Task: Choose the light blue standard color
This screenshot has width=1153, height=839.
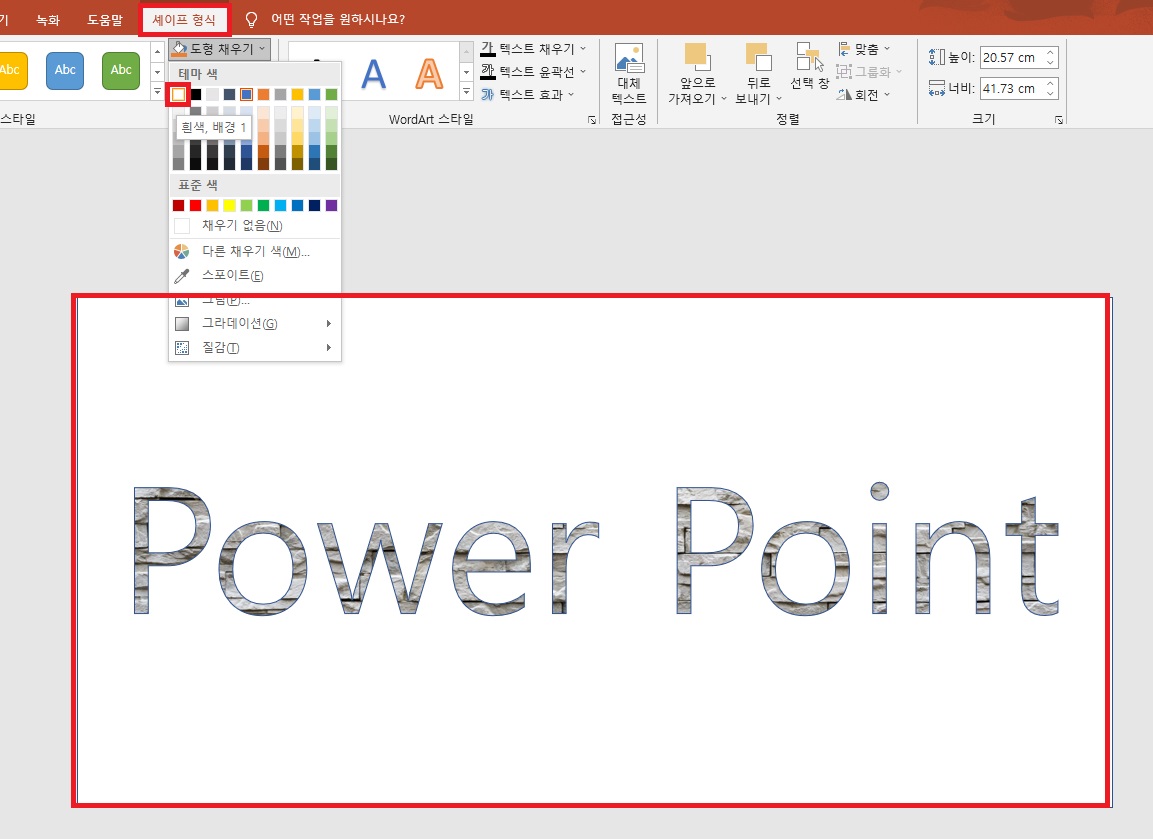Action: point(280,205)
